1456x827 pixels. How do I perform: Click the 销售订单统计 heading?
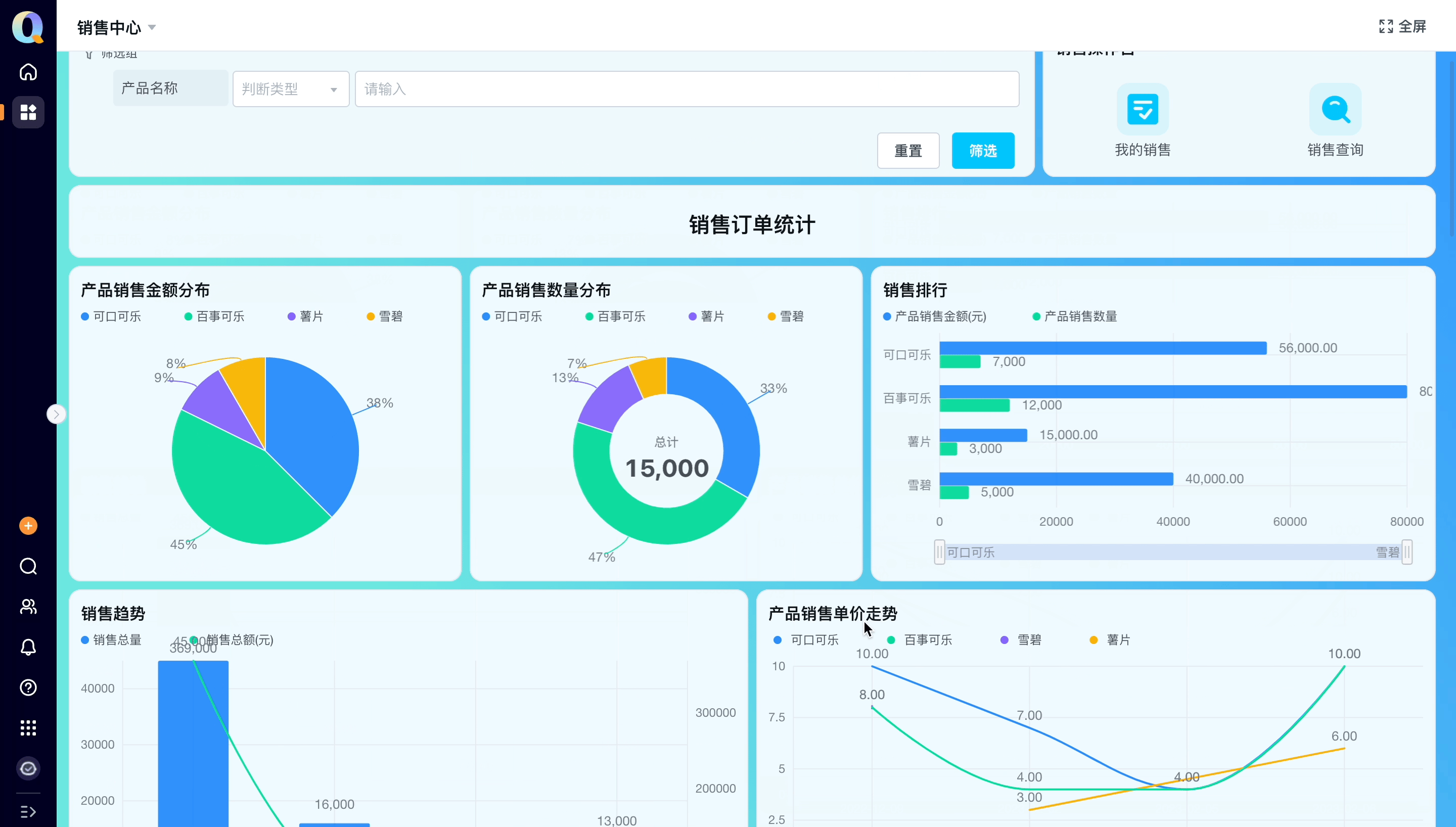coord(752,224)
